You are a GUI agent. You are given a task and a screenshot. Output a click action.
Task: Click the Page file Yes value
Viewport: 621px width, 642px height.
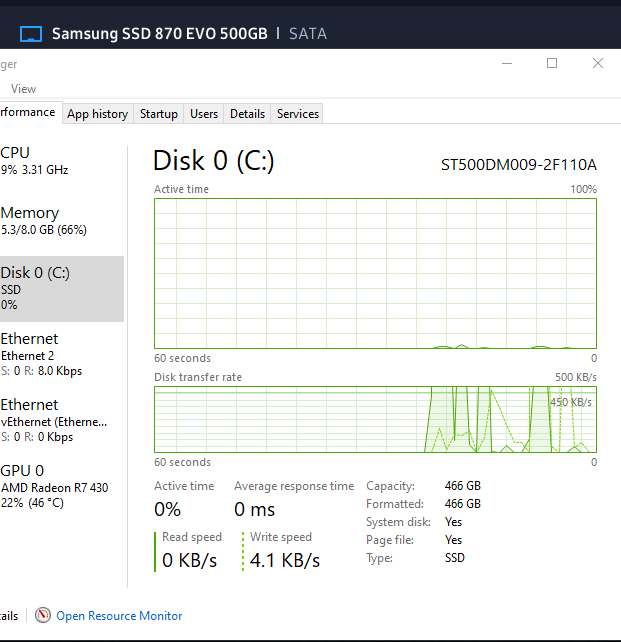coord(453,540)
